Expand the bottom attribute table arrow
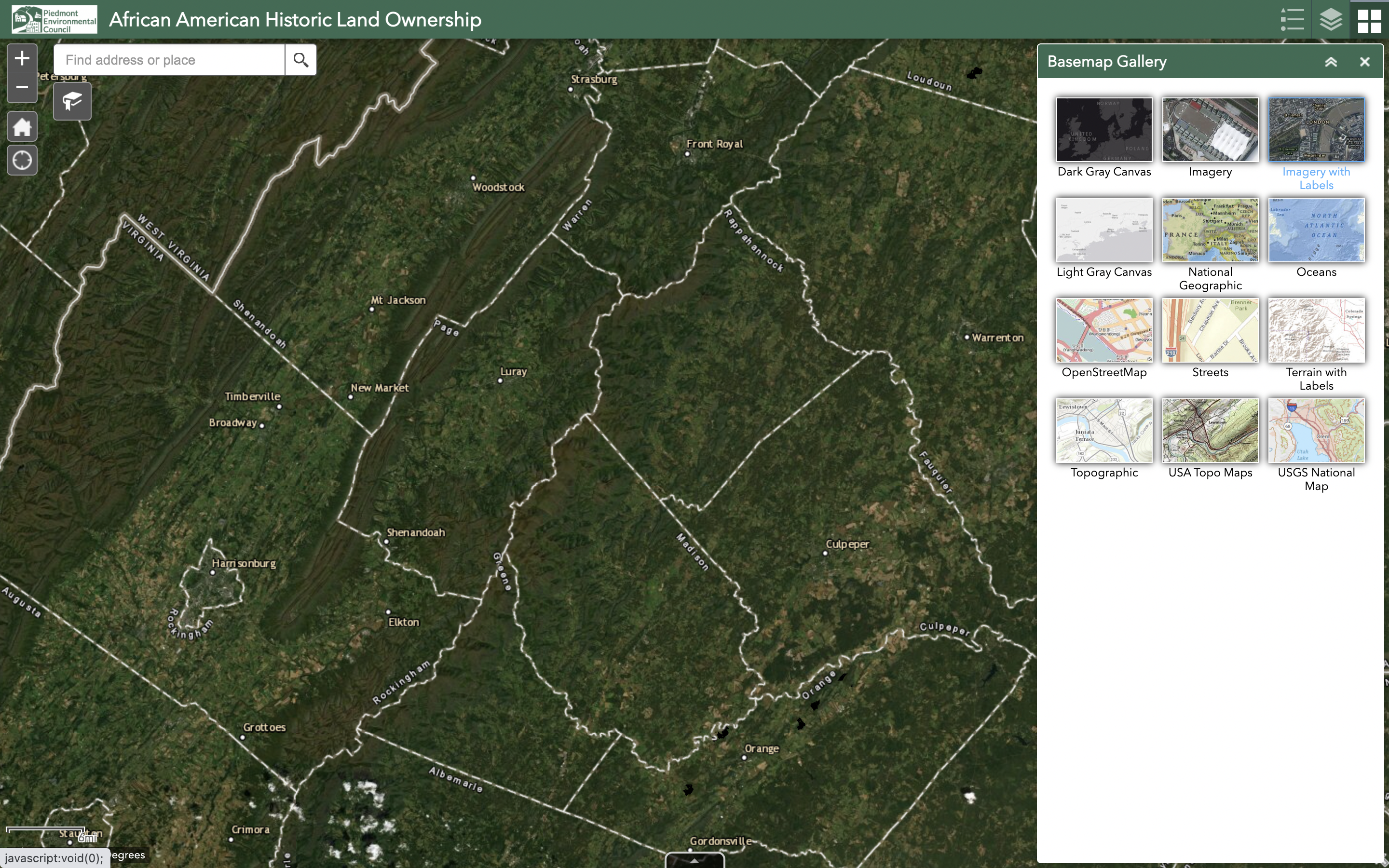The width and height of the screenshot is (1389, 868). 694,861
